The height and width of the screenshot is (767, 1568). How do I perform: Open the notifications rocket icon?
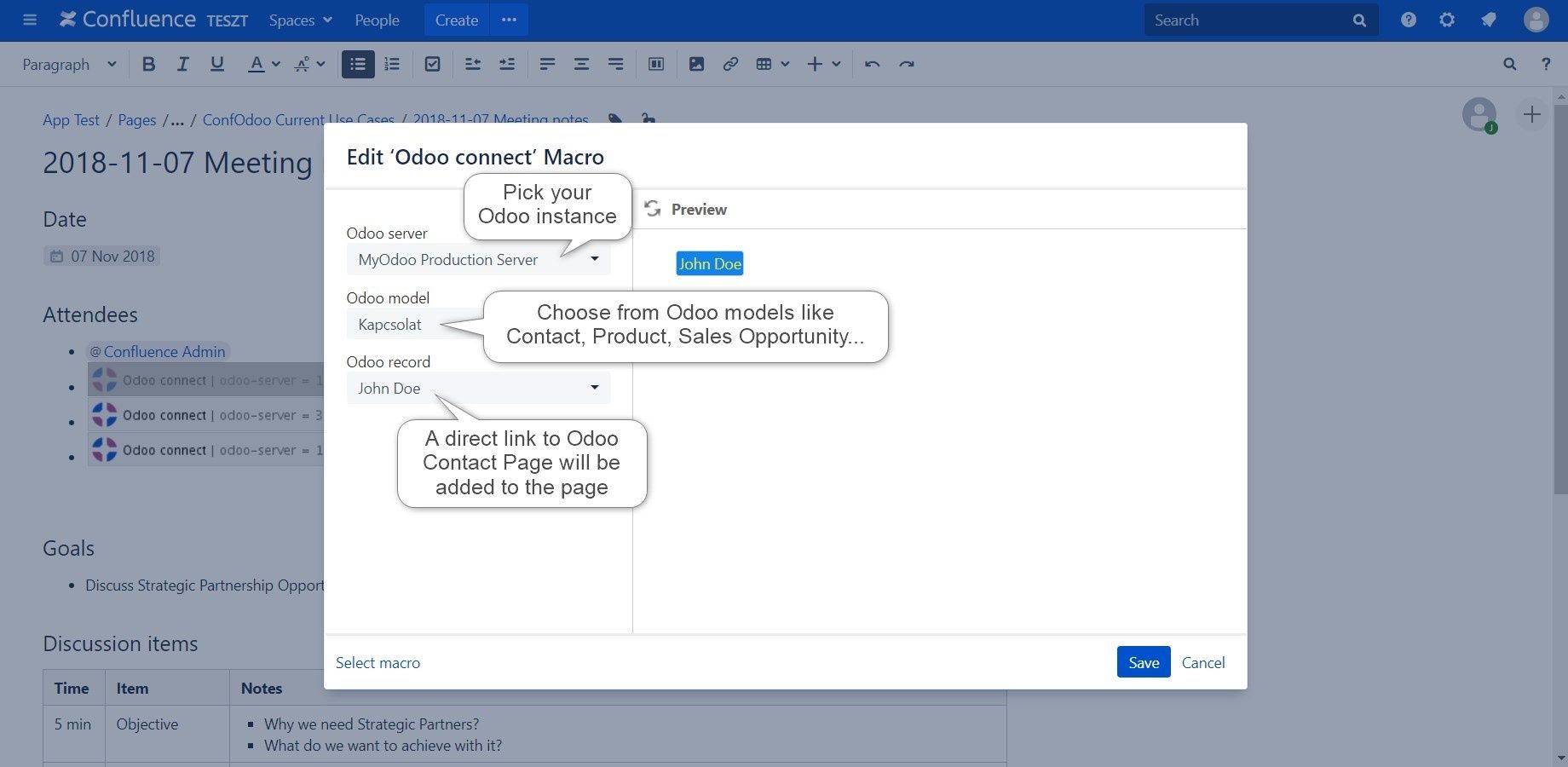pyautogui.click(x=1488, y=20)
